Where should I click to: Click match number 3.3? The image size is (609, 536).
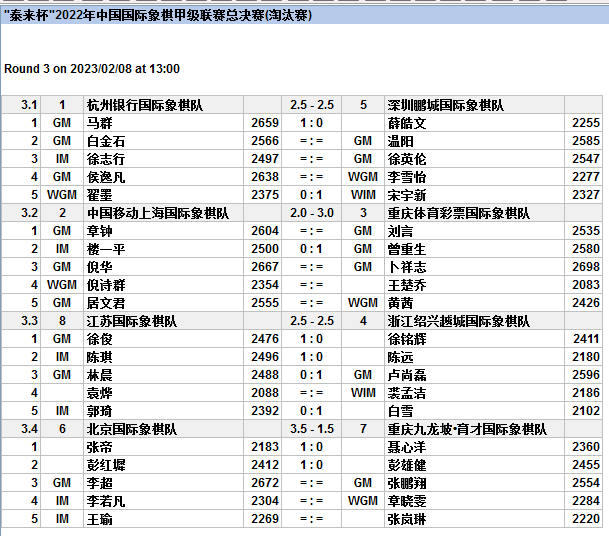click(x=29, y=321)
